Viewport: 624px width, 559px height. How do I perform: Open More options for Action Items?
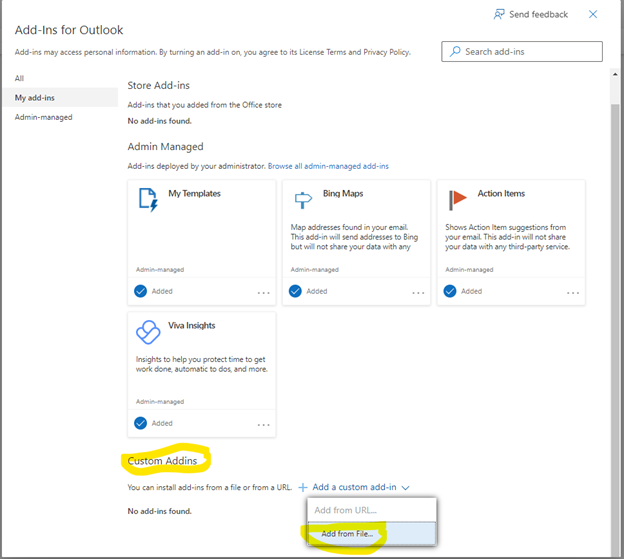click(573, 292)
